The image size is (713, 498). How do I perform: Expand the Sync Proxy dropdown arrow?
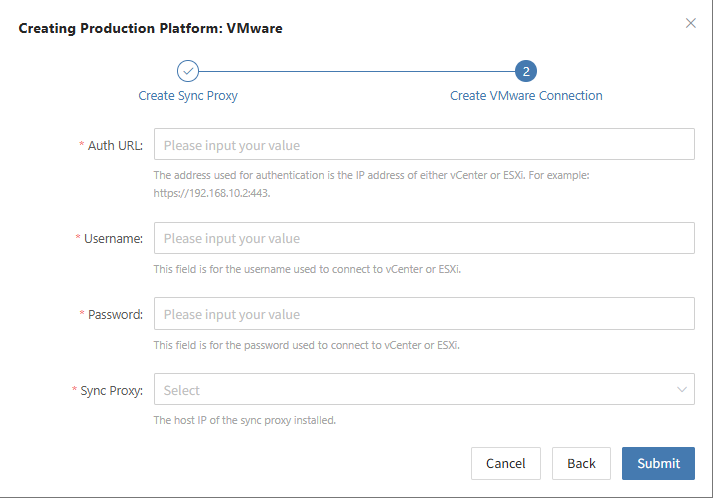pos(682,389)
